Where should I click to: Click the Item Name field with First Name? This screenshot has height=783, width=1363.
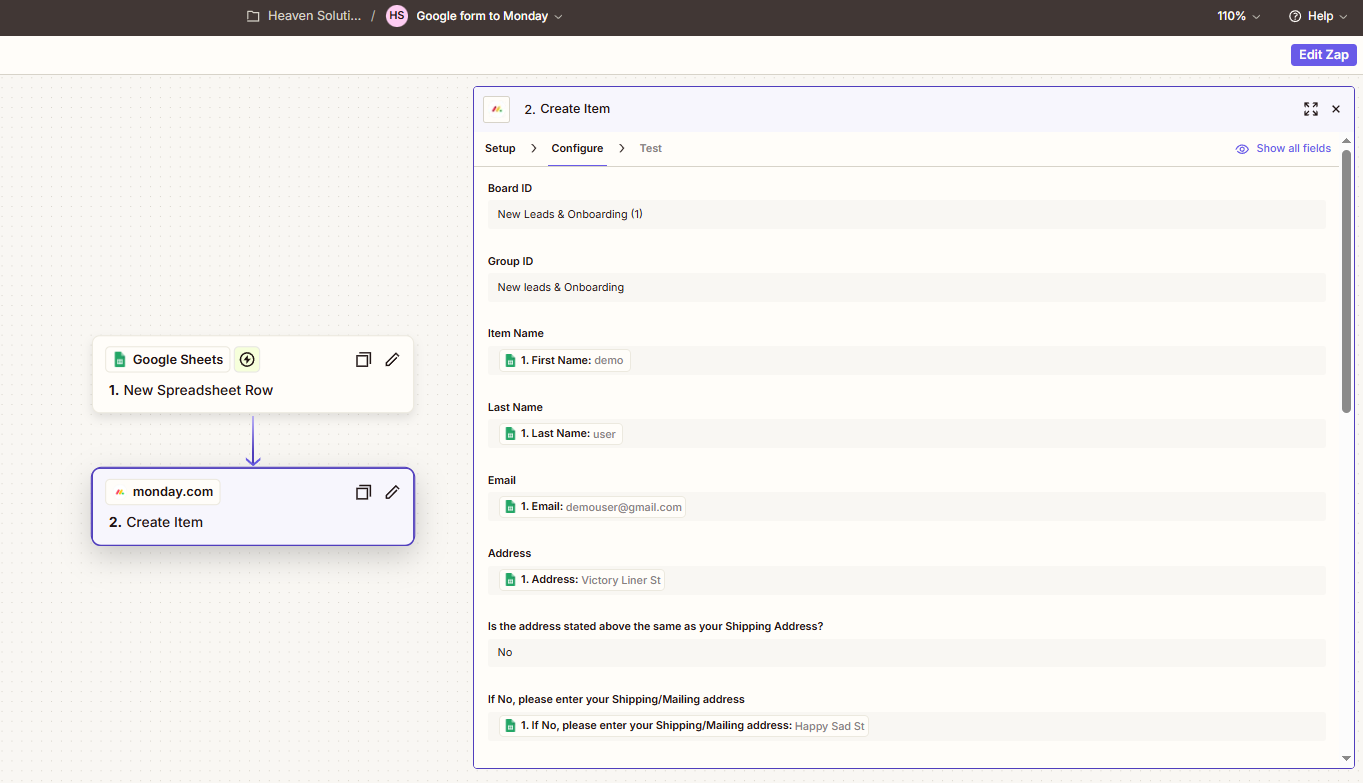coord(906,360)
